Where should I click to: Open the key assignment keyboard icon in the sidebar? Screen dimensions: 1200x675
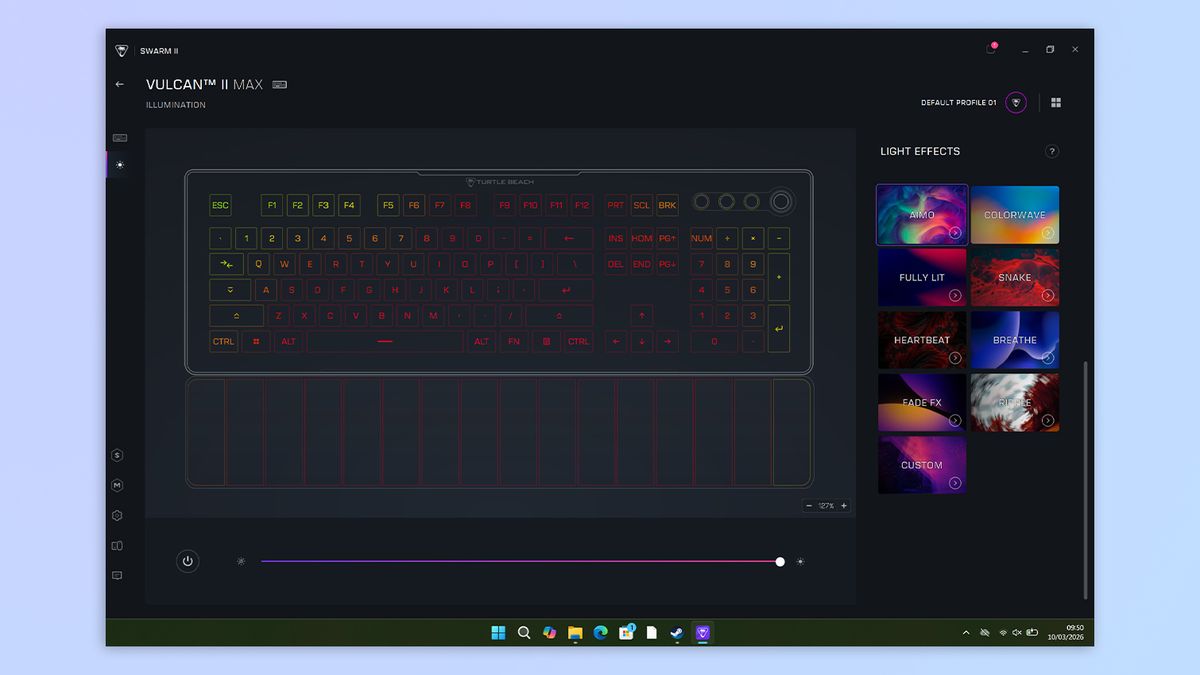120,138
